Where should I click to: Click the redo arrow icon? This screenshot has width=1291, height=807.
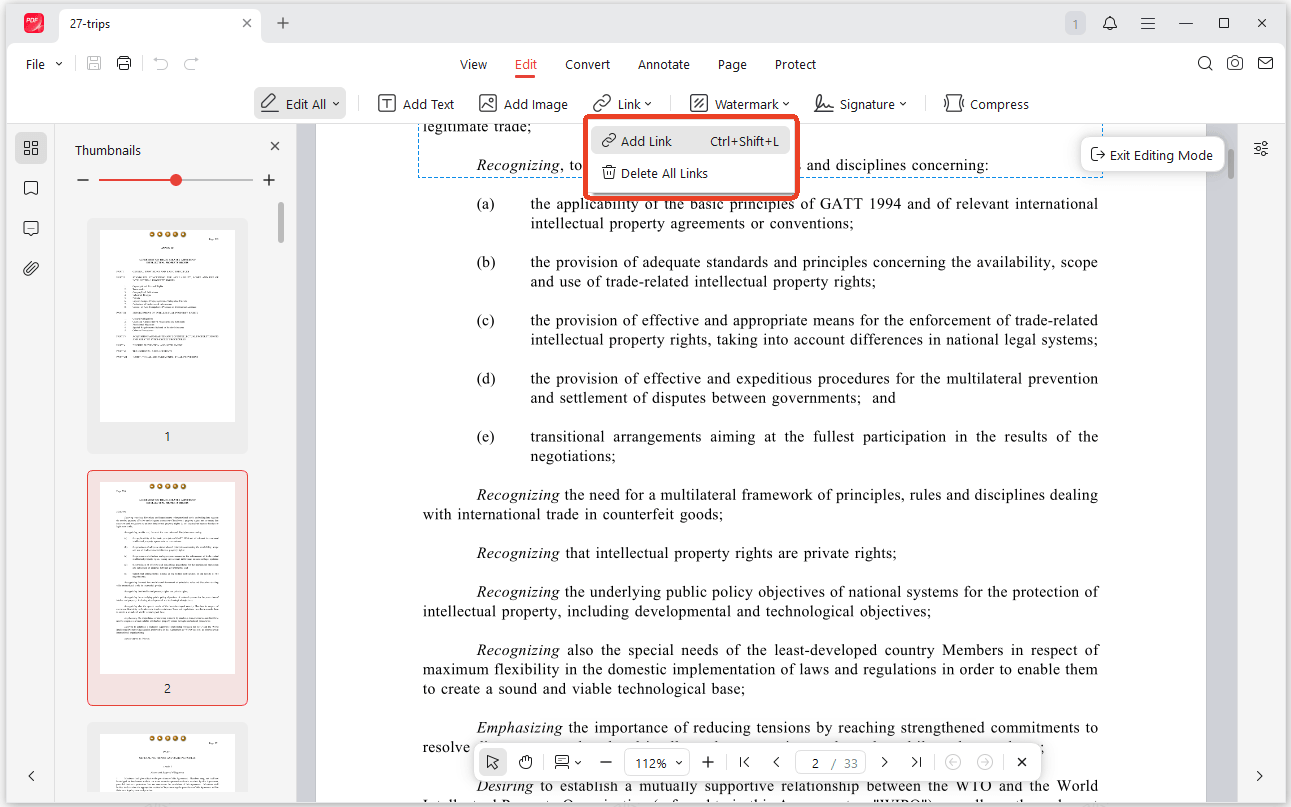[191, 64]
